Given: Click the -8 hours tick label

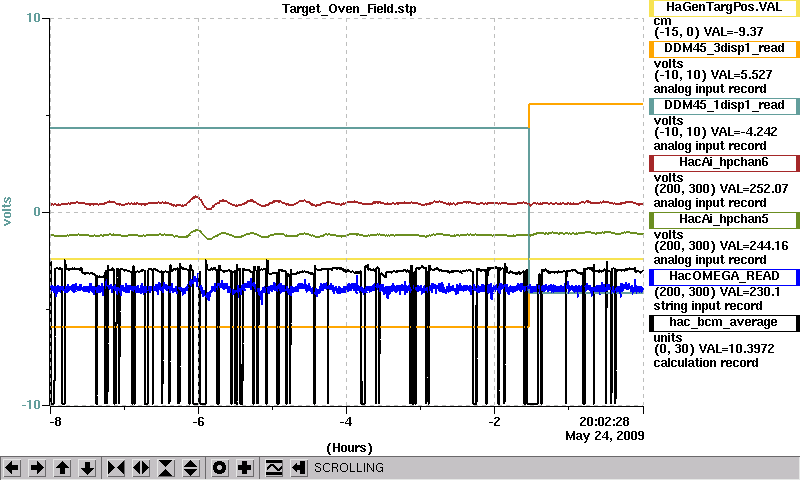Looking at the screenshot, I should pyautogui.click(x=55, y=422).
